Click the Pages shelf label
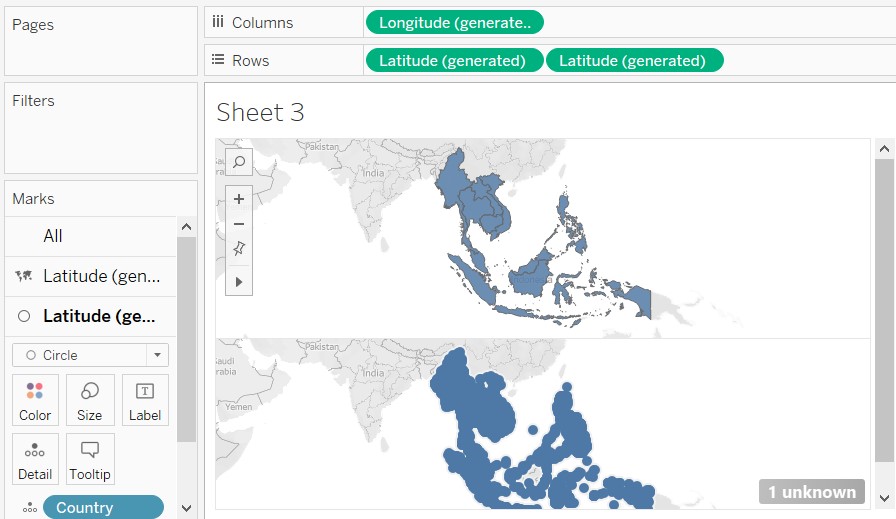This screenshot has width=896, height=519. pos(33,25)
